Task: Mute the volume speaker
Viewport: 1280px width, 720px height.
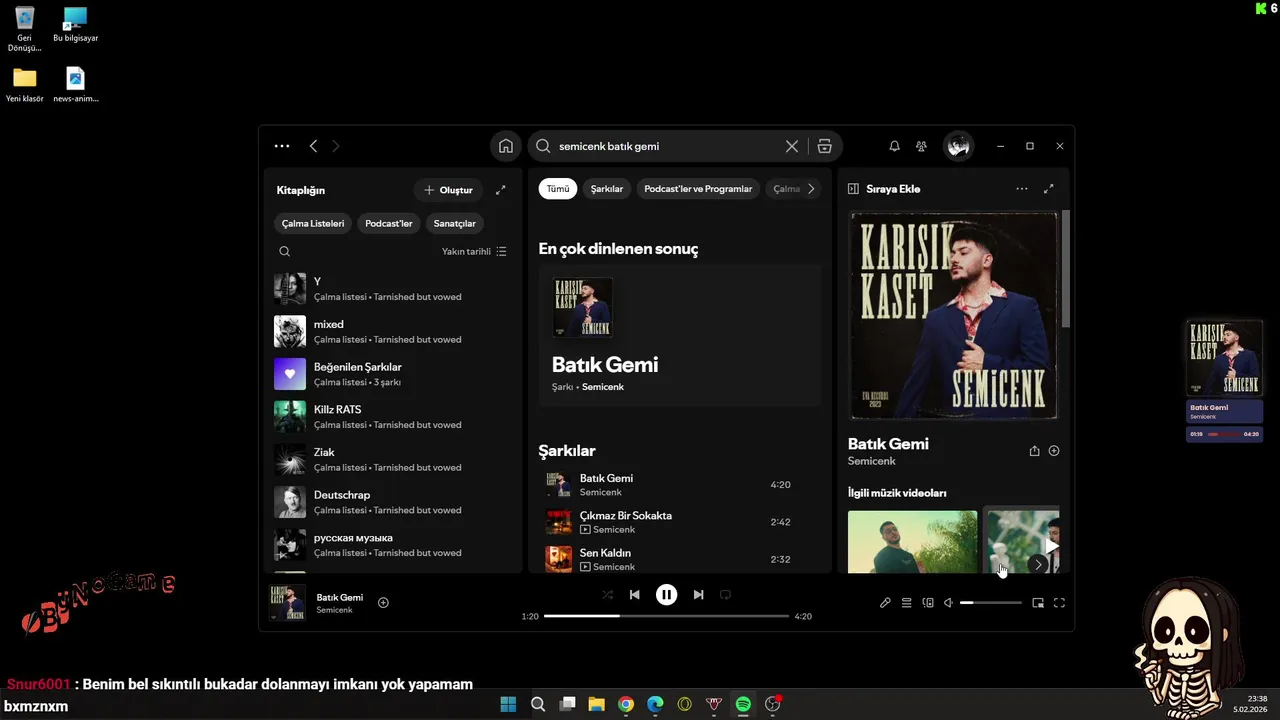Action: tap(948, 603)
